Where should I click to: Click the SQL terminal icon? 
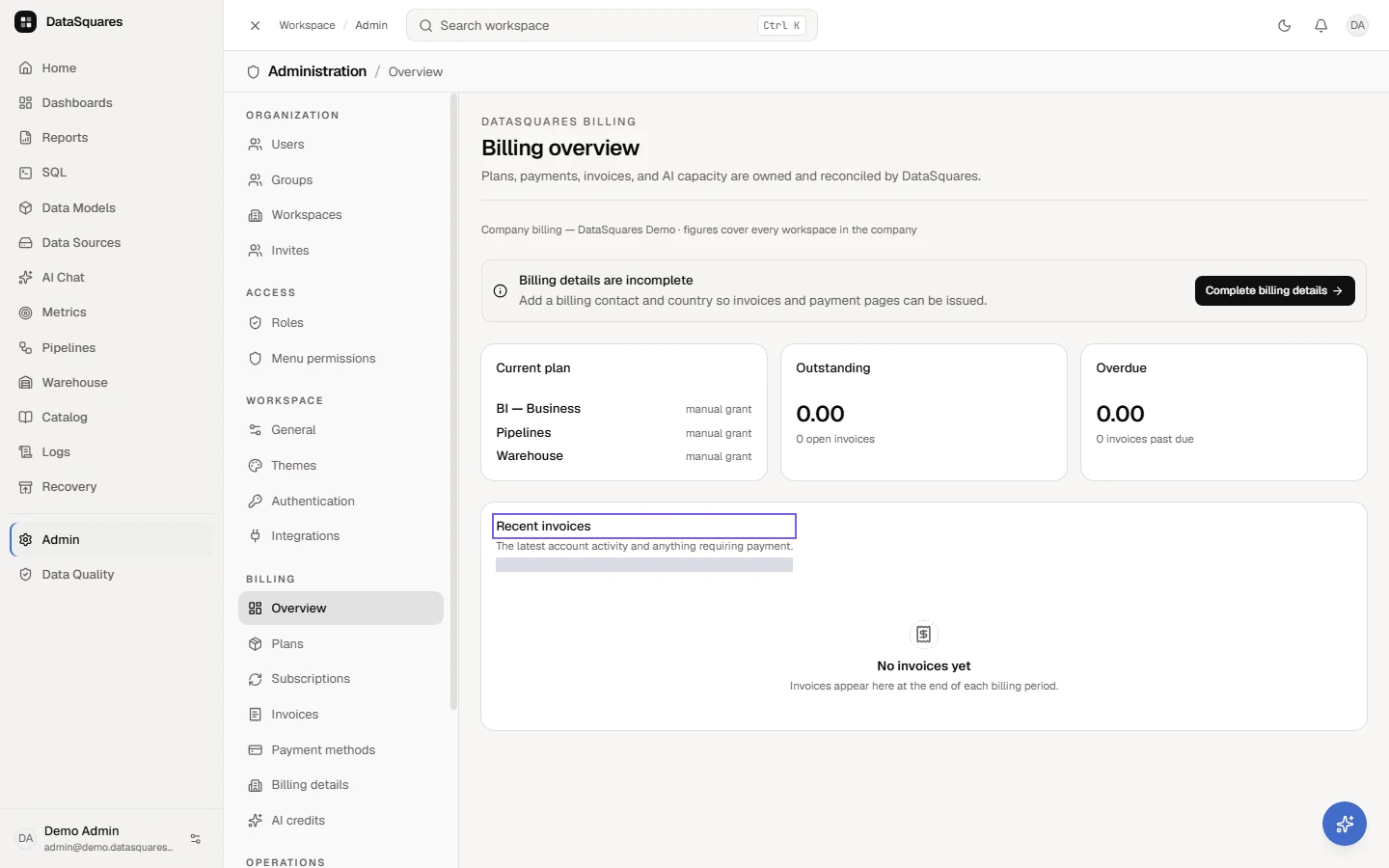[x=26, y=173]
